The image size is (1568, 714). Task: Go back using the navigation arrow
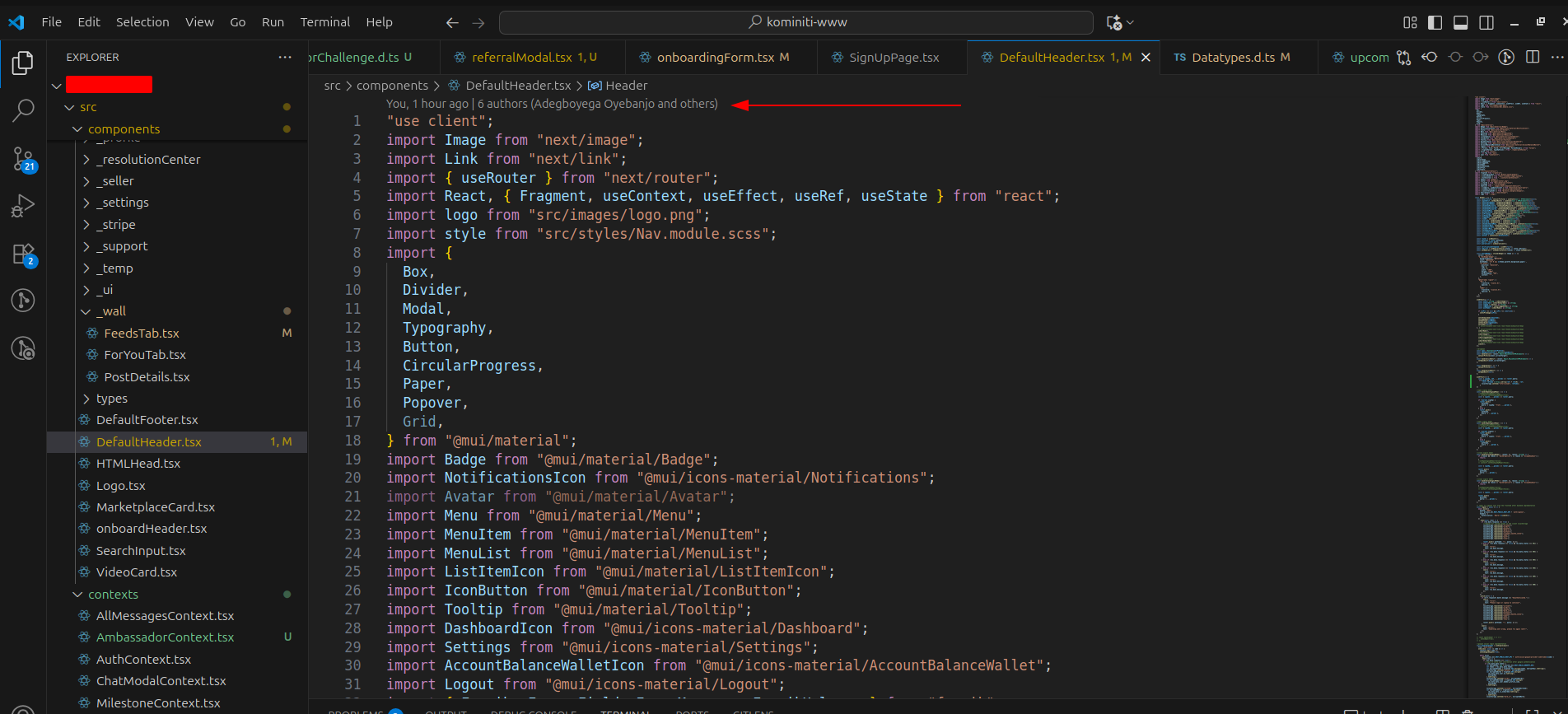point(451,22)
